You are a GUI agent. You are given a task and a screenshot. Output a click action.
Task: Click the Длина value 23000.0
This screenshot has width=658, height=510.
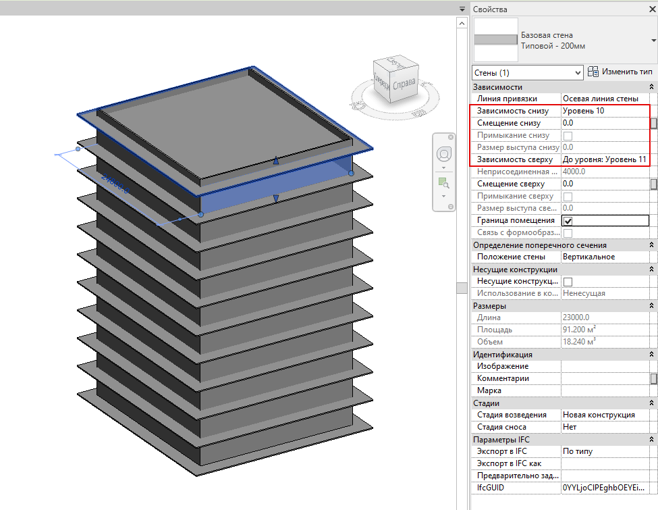coord(605,318)
